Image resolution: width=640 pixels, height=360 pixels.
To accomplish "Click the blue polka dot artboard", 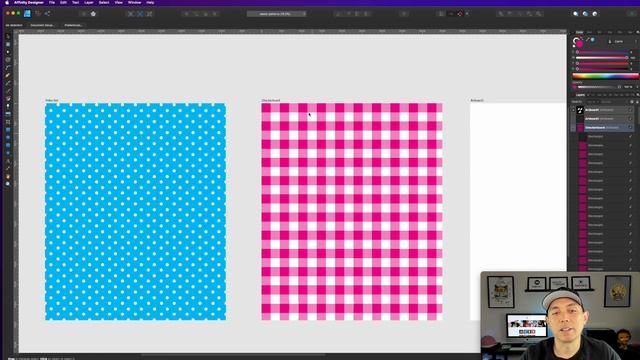I will [135, 211].
